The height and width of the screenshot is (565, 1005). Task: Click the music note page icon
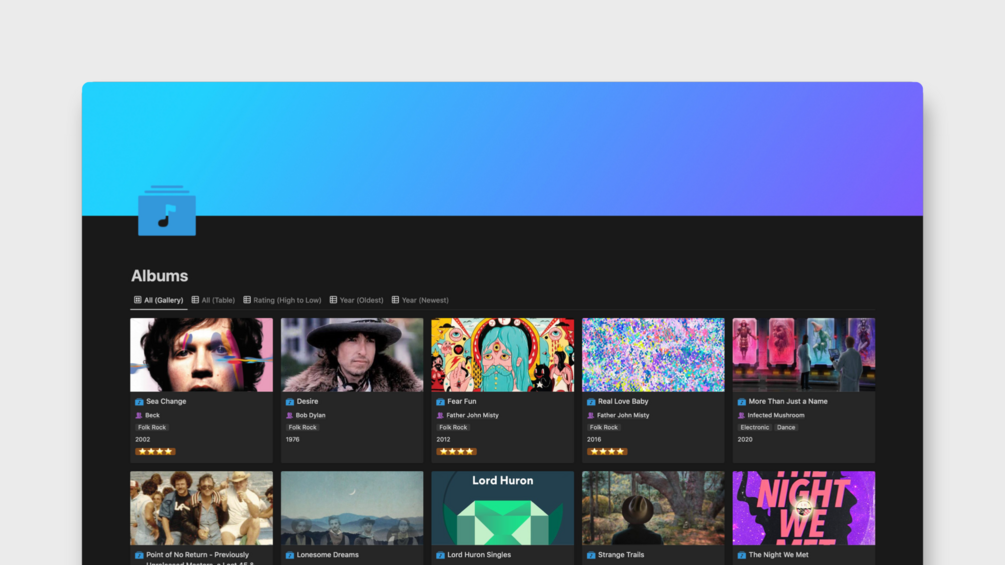[167, 211]
